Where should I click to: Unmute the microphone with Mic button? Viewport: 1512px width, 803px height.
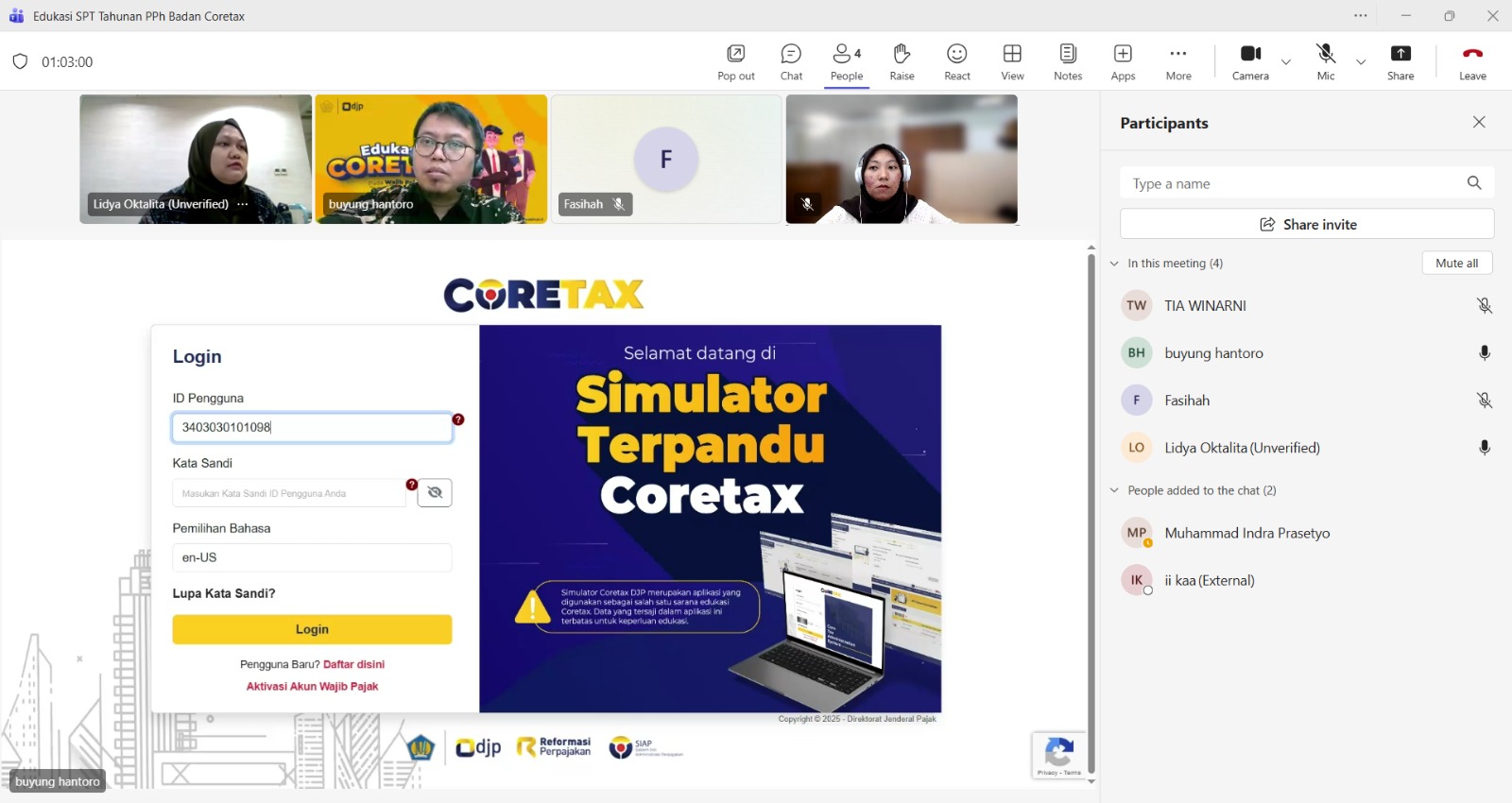[x=1326, y=61]
